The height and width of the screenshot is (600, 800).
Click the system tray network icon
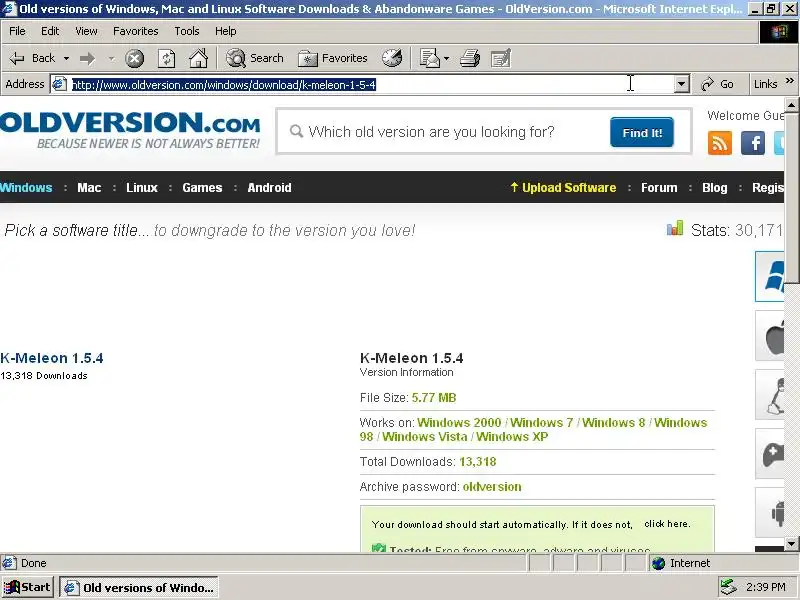click(x=728, y=587)
